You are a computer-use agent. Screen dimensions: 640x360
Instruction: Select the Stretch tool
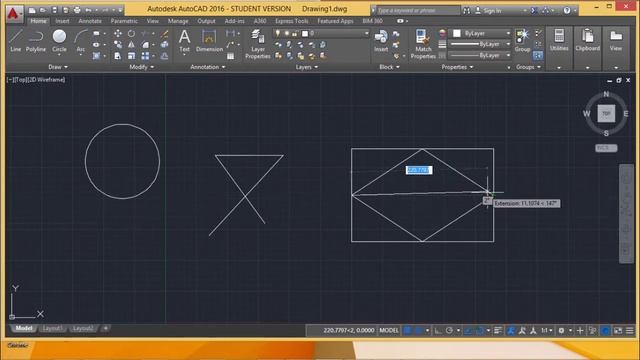pyautogui.click(x=118, y=56)
